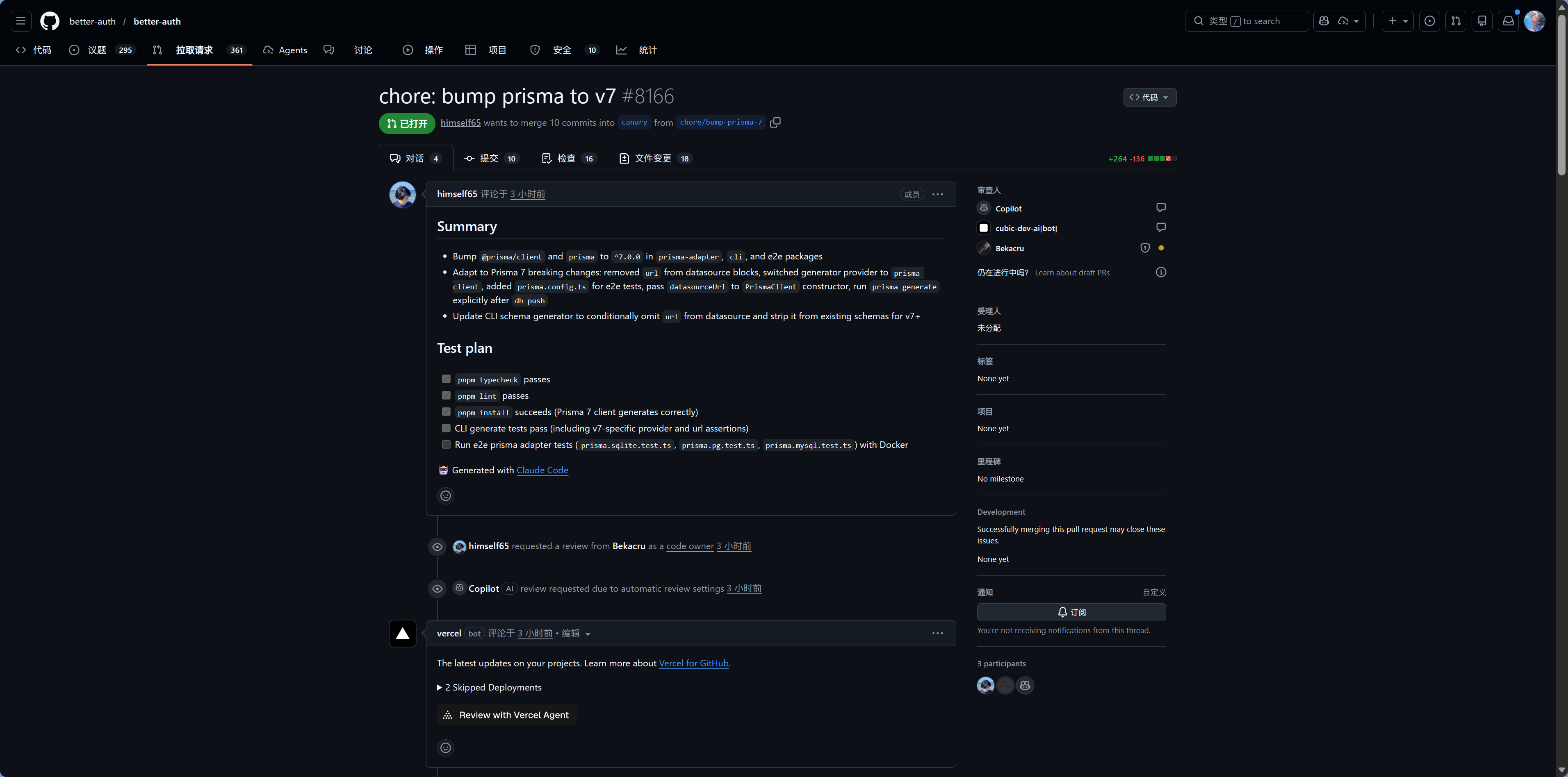This screenshot has width=1568, height=777.
Task: Copy the branch name chore/bump-prisma-7
Action: pos(775,122)
